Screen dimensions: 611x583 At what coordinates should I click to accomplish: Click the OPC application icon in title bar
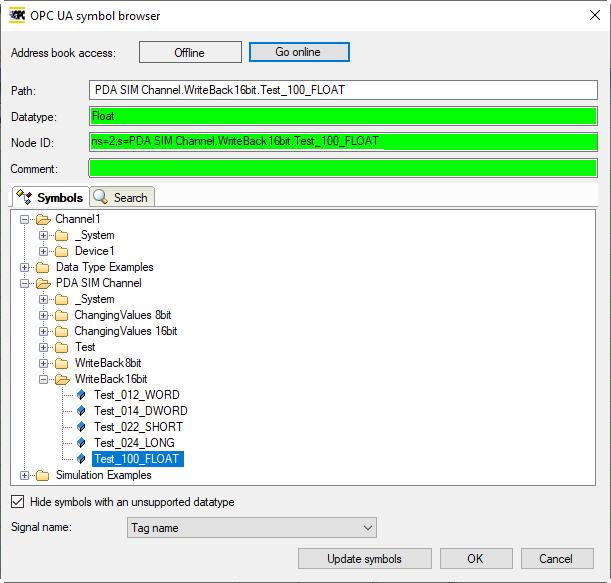[x=17, y=16]
